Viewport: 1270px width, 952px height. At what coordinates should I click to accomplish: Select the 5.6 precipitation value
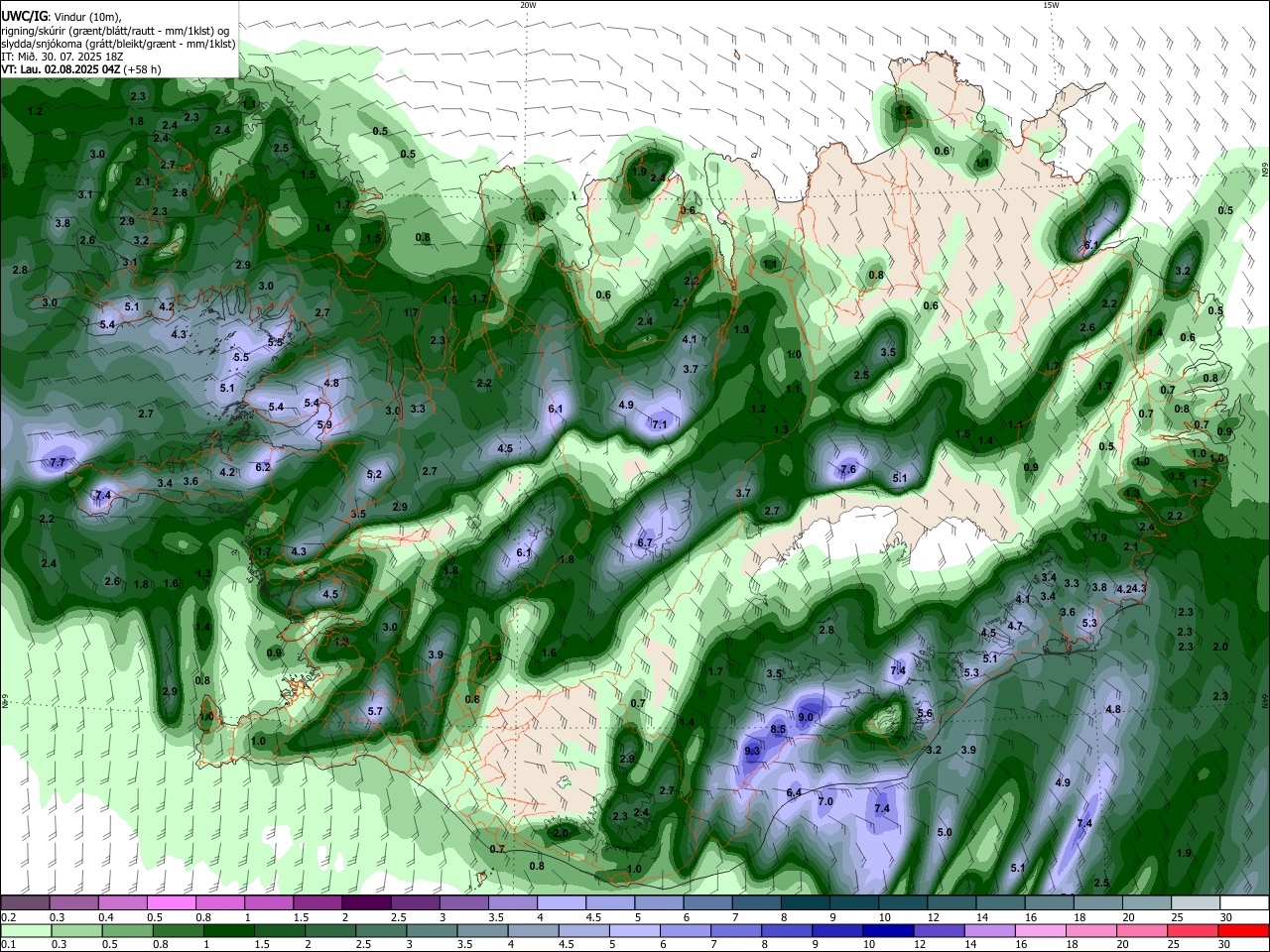(x=925, y=713)
